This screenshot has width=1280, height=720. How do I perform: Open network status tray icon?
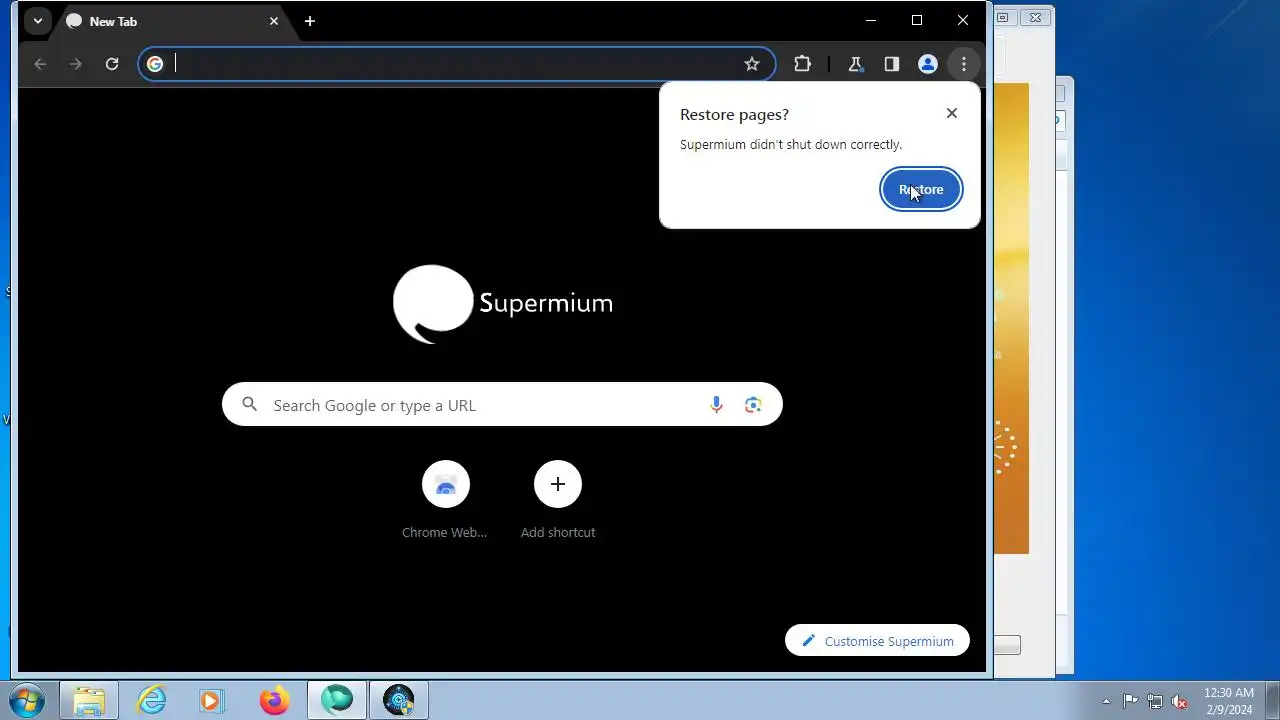[1155, 701]
